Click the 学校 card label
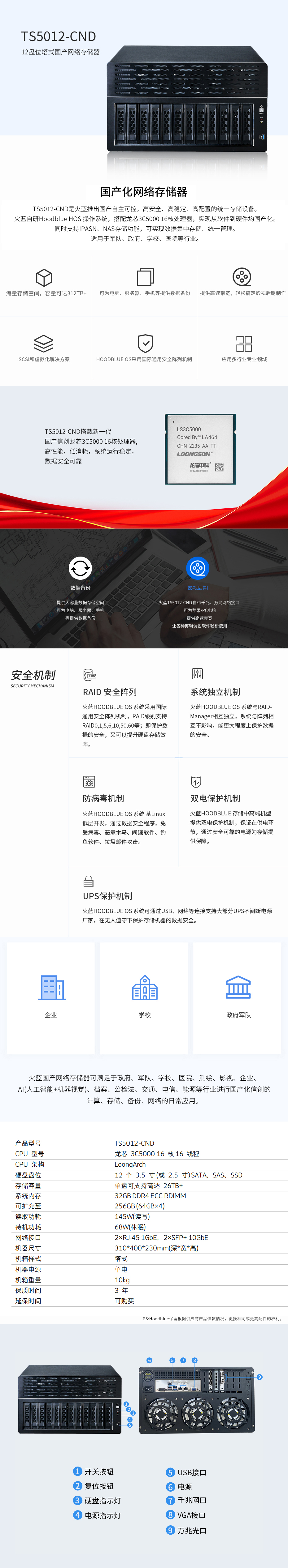 click(145, 1015)
